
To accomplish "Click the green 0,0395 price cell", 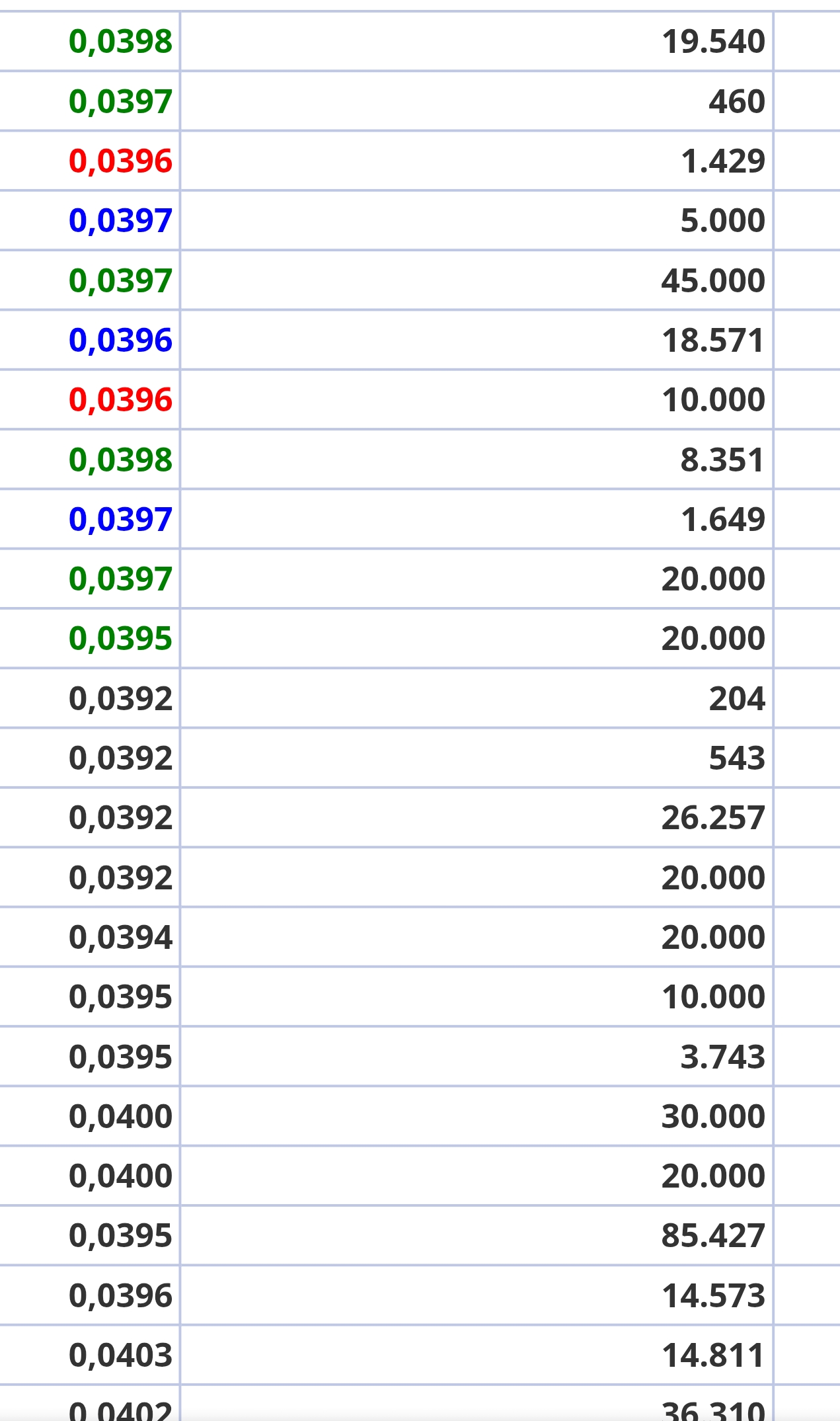I will [x=120, y=639].
